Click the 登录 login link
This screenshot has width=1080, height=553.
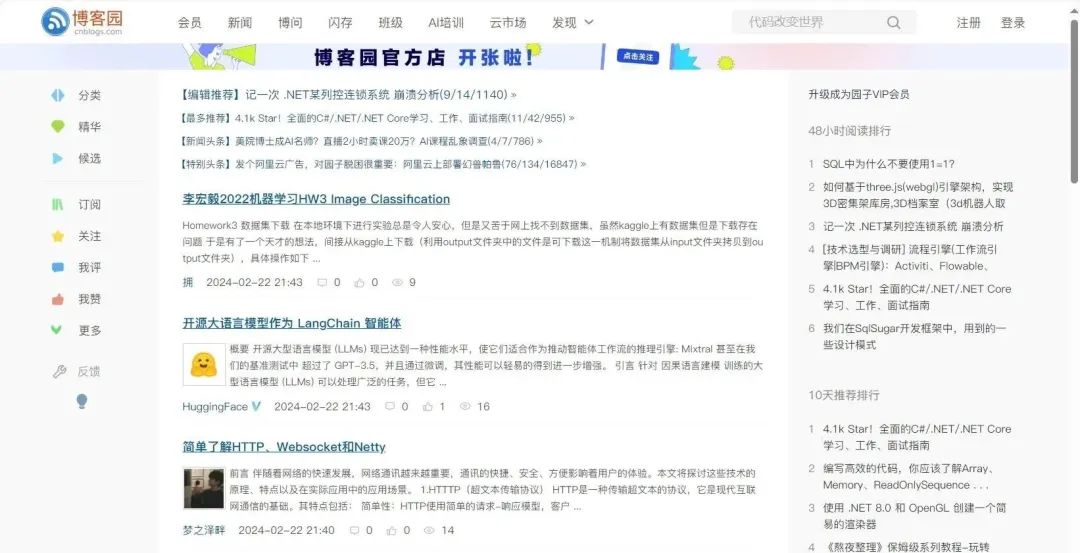coord(1013,22)
